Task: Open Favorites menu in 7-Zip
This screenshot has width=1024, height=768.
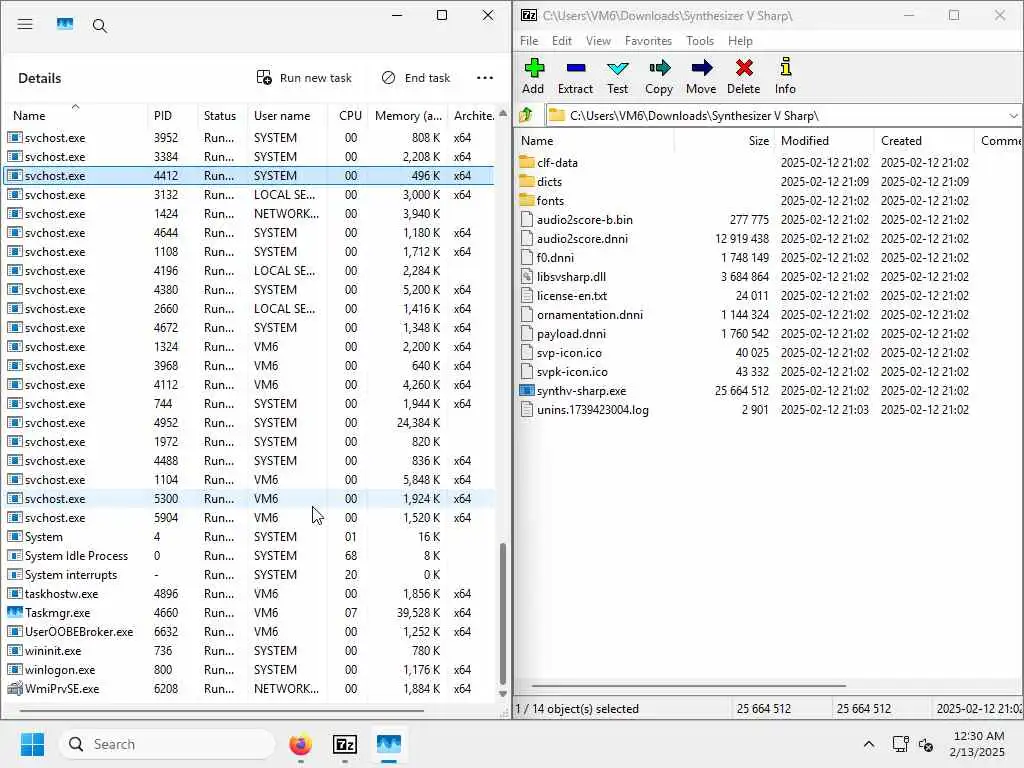Action: pos(648,40)
